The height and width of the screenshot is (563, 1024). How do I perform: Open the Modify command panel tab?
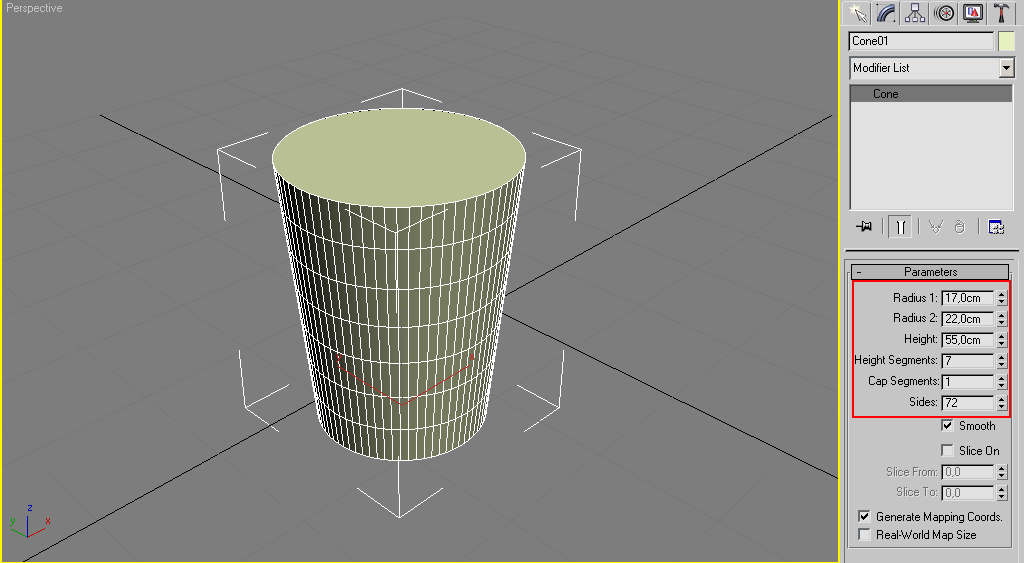point(886,13)
